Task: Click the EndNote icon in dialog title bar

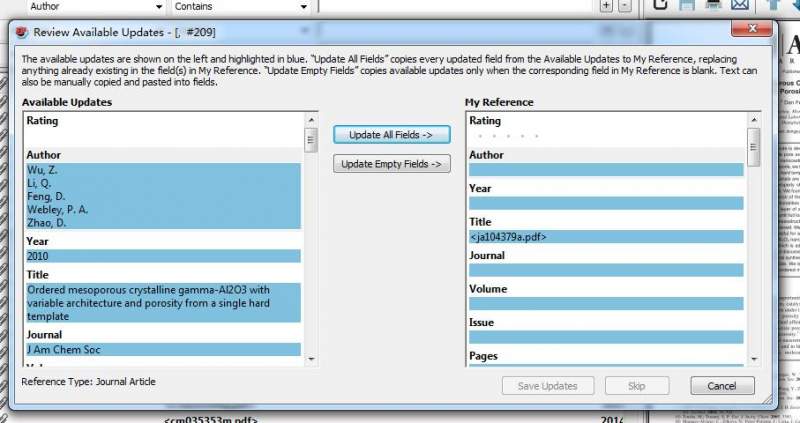Action: [21, 32]
